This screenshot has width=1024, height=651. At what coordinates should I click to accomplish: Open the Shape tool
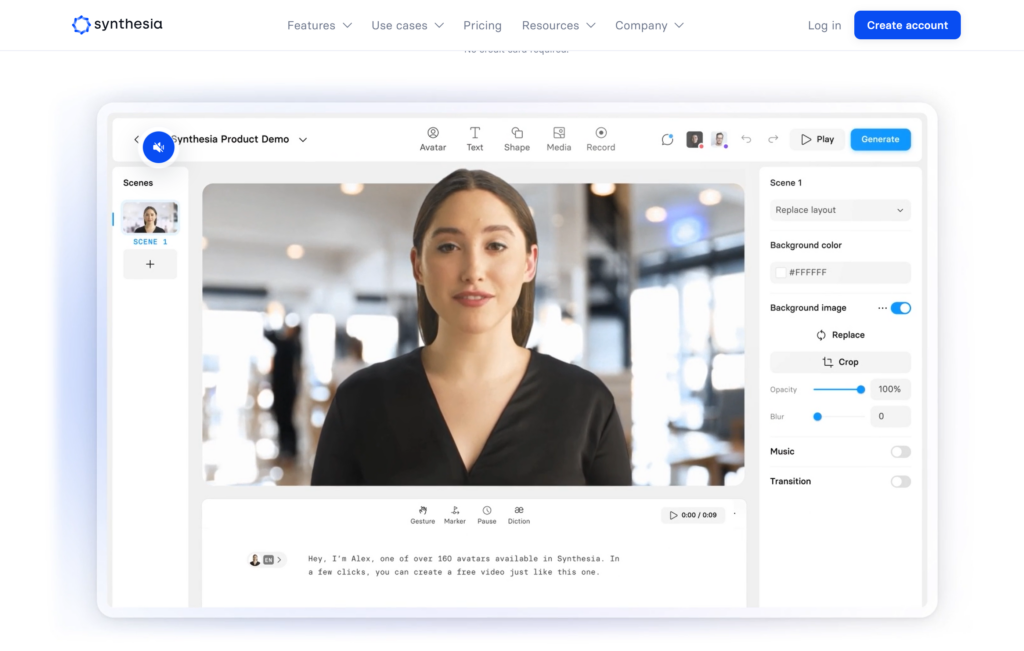[x=517, y=133]
